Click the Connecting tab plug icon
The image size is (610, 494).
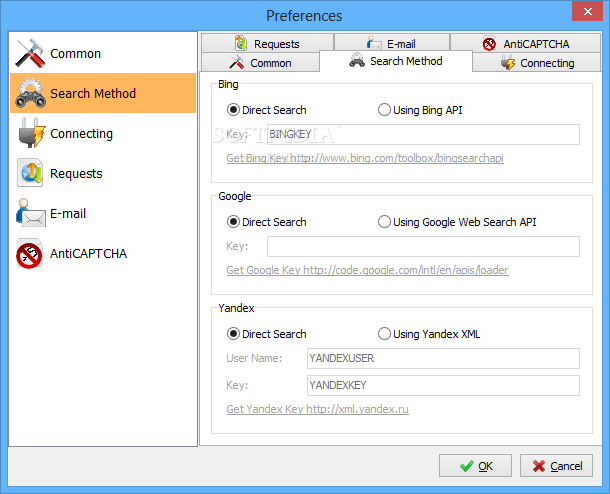(508, 63)
